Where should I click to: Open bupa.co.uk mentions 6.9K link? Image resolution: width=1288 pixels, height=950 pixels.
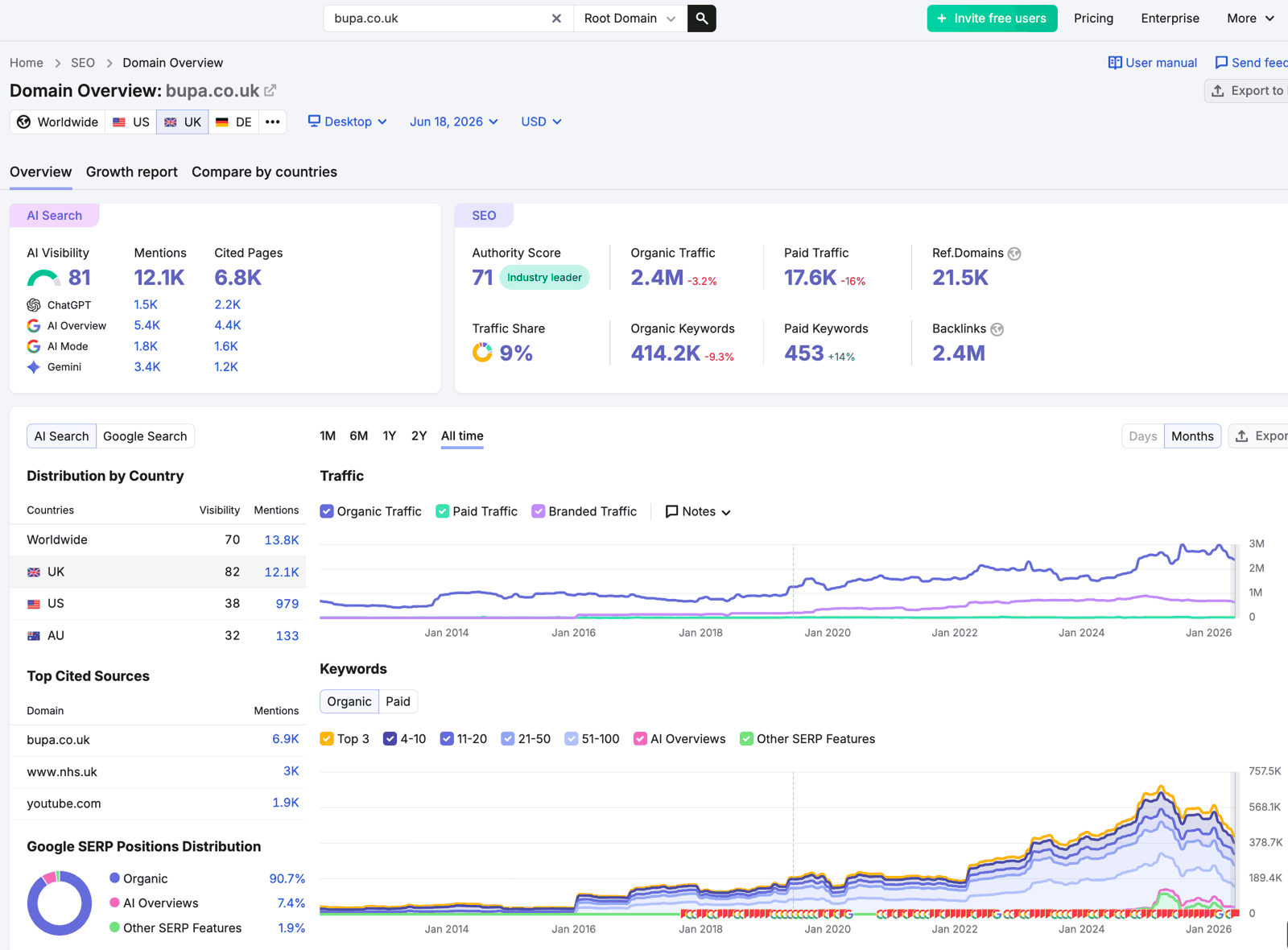click(x=286, y=739)
